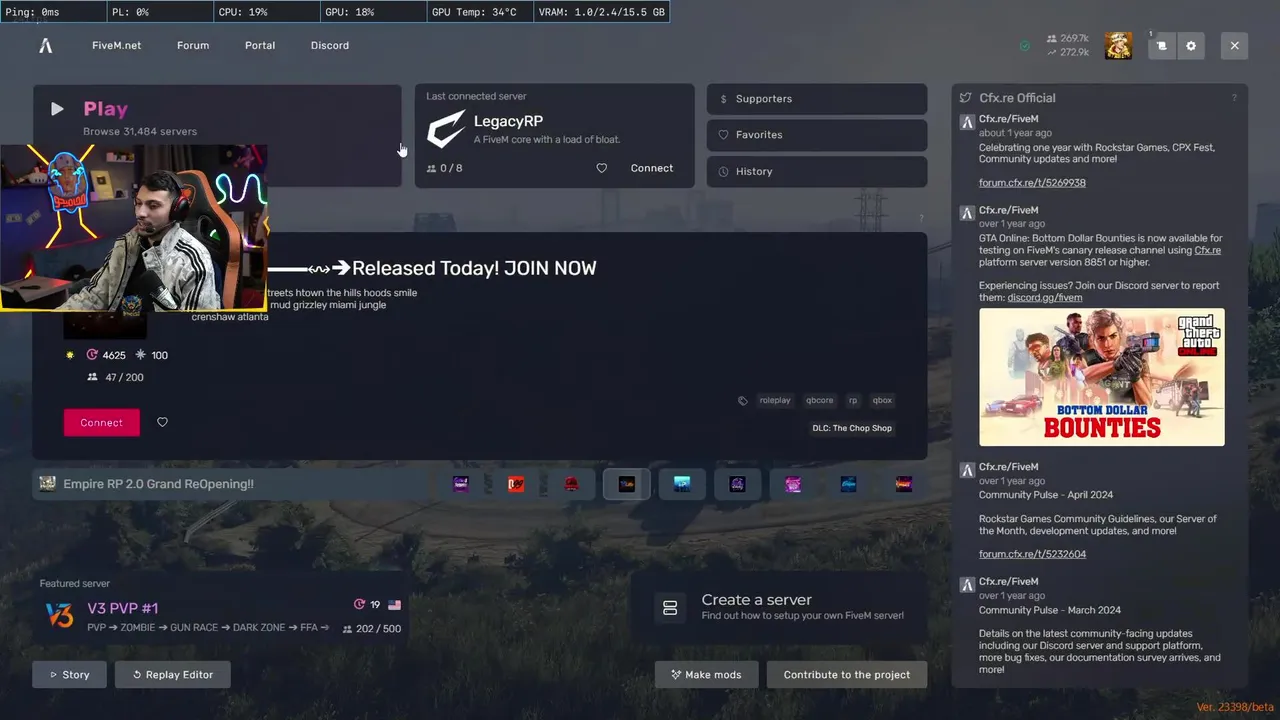
Task: Click the server stack icon
Action: pos(670,607)
